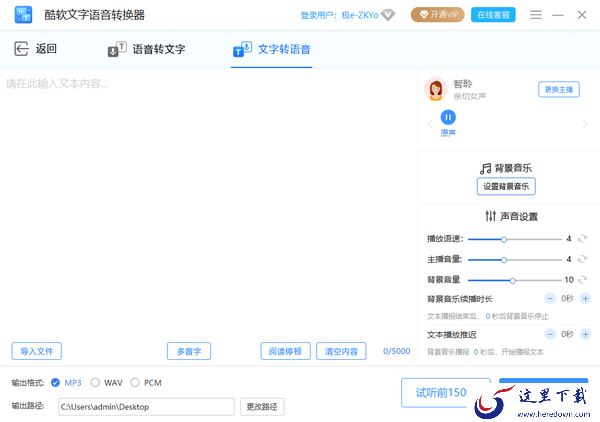Viewport: 600px width, 422px height.
Task: Click the logged-in username 极e-ZKYo
Action: click(360, 15)
